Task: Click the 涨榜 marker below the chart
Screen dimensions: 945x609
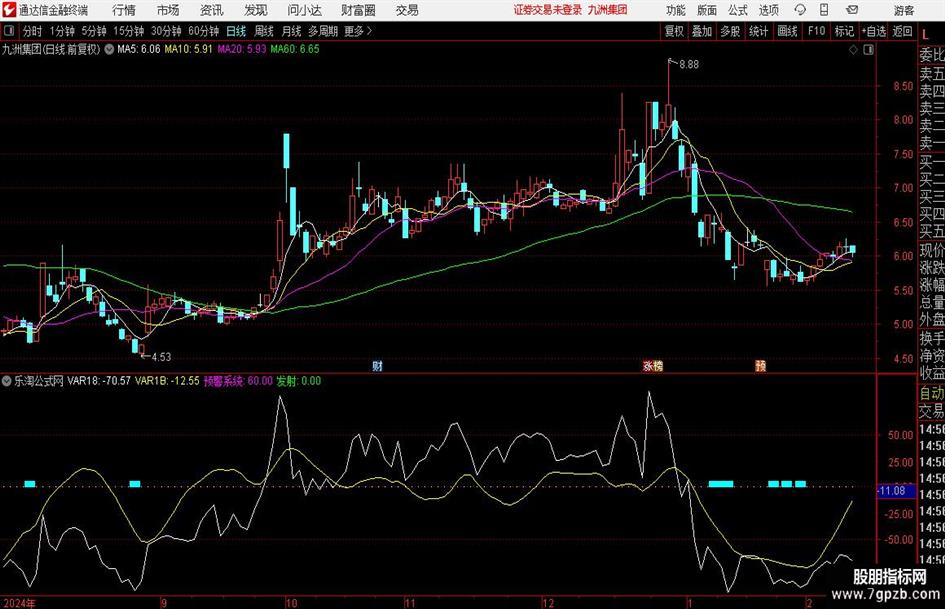Action: 653,366
